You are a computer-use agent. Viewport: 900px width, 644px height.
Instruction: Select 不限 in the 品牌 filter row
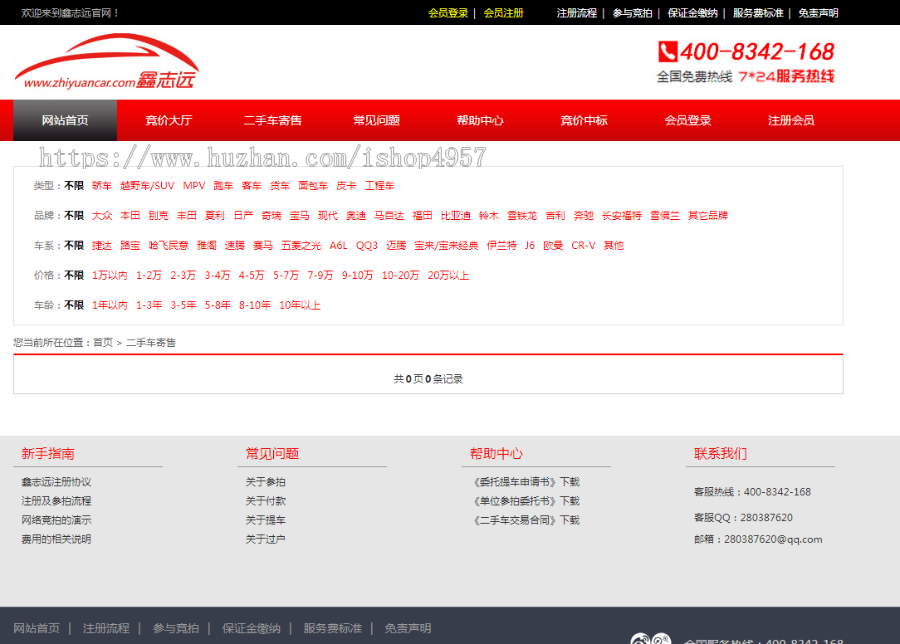coord(74,216)
